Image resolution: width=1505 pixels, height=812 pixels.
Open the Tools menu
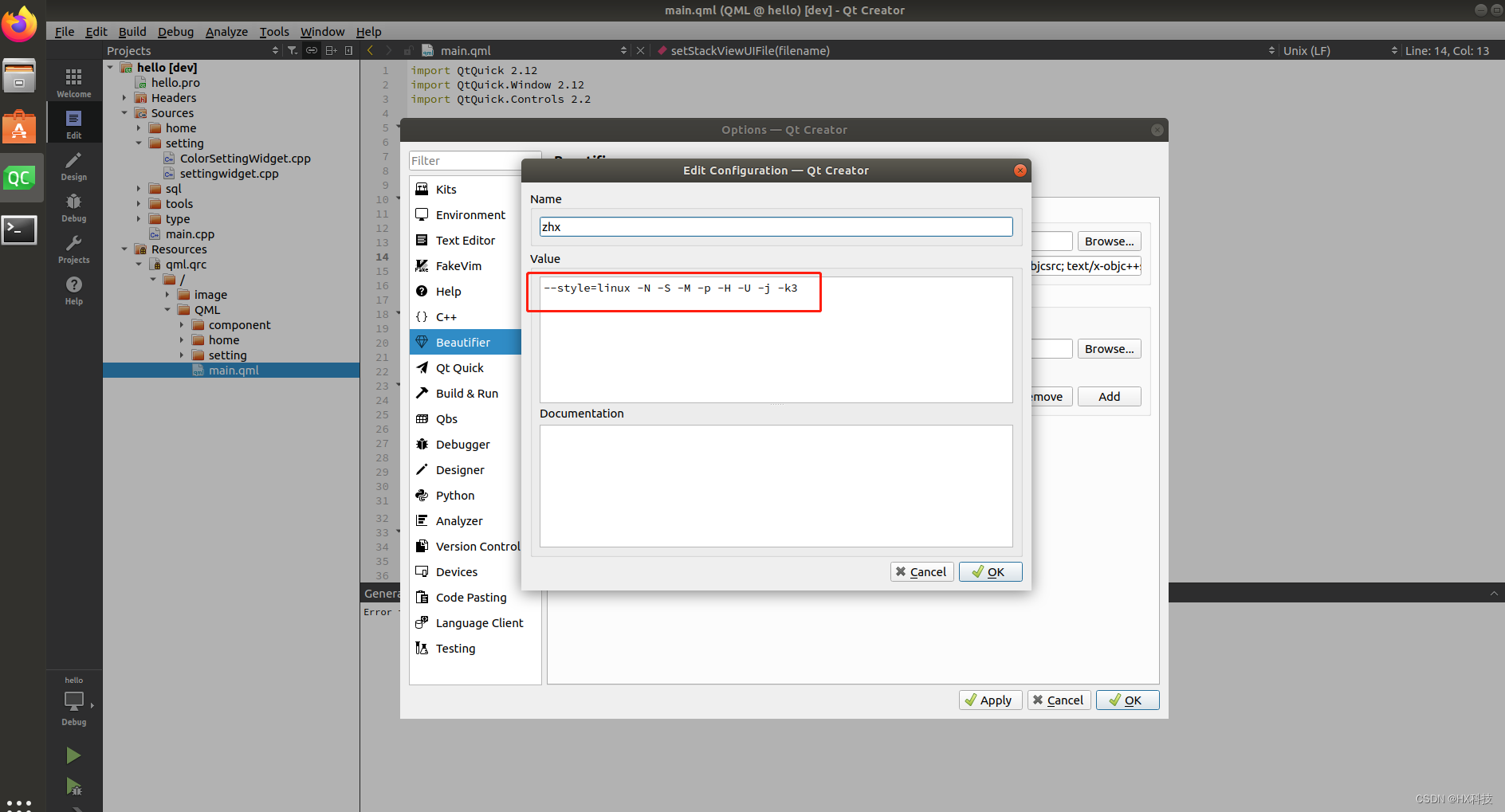274,32
